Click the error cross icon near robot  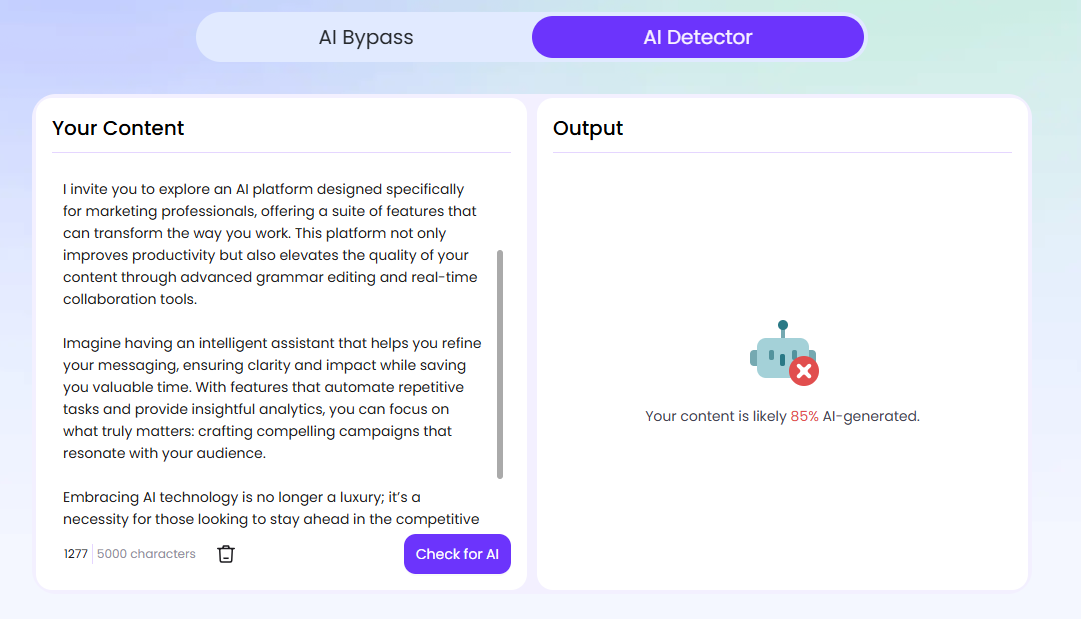805,371
